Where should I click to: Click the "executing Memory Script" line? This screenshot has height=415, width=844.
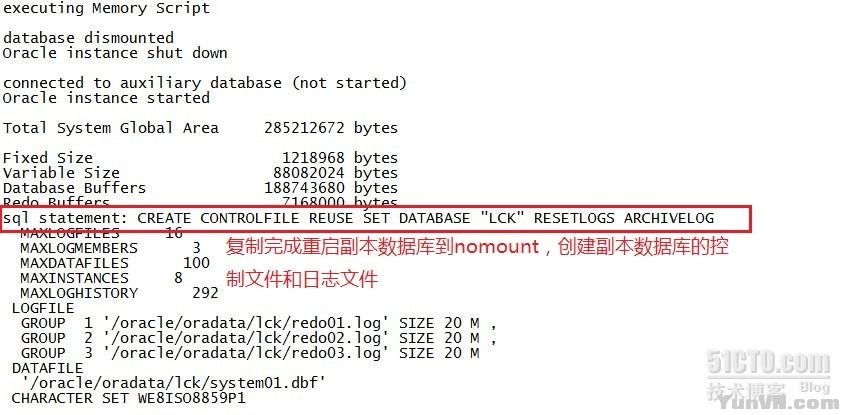pos(106,8)
